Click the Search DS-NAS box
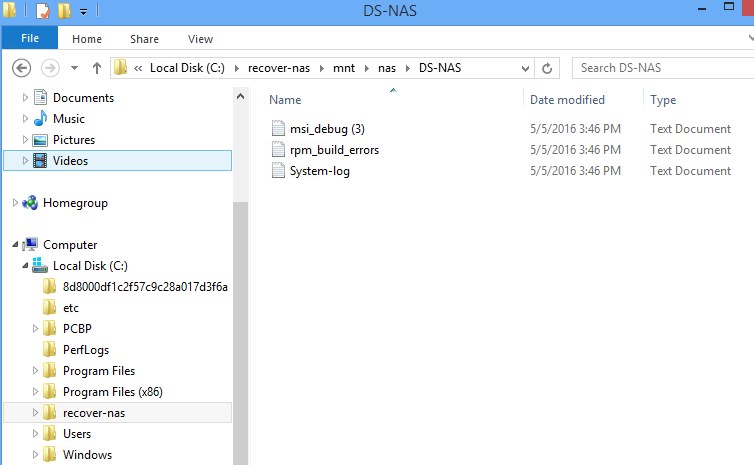754x465 pixels. (664, 68)
